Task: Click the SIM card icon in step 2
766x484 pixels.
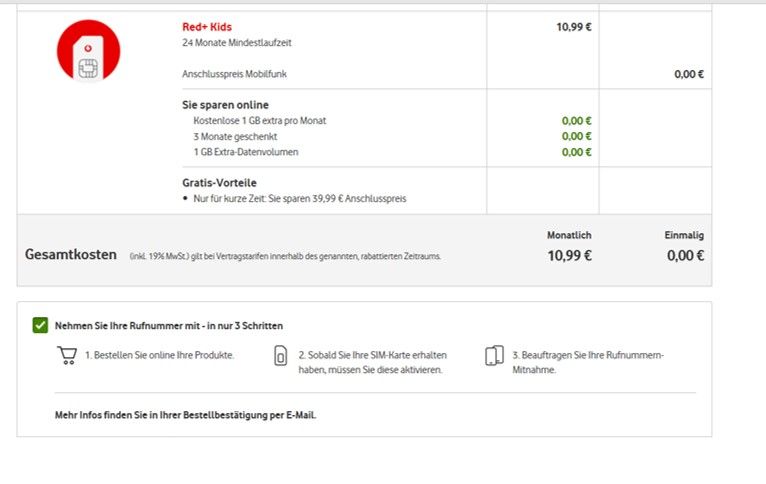Action: (x=281, y=356)
